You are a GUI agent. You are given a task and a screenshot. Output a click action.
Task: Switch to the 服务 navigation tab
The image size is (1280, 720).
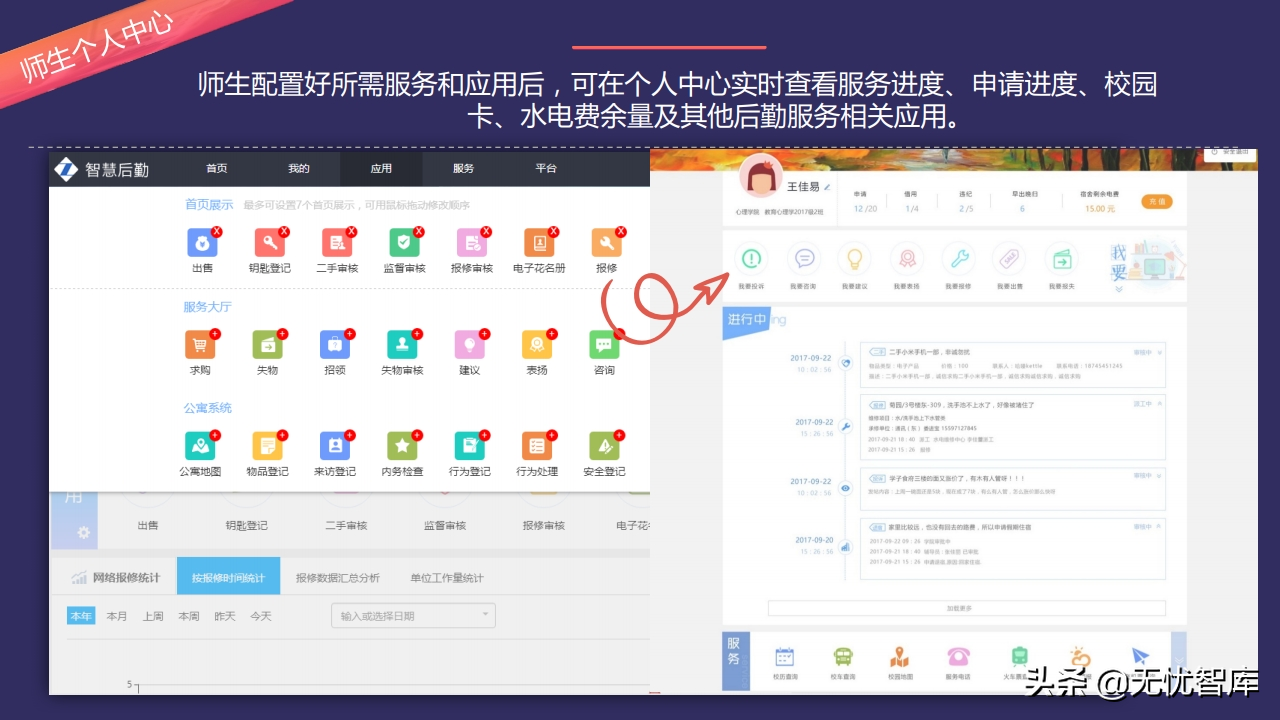pyautogui.click(x=462, y=169)
